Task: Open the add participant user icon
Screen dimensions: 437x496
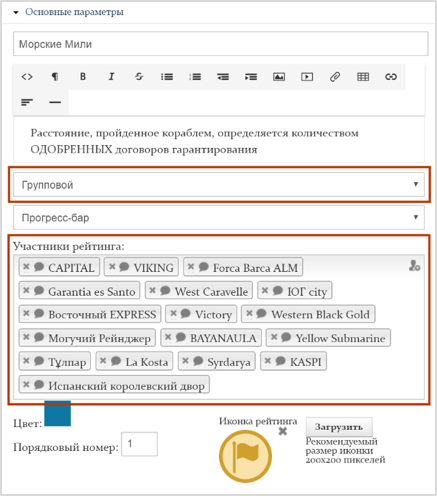Action: (414, 266)
